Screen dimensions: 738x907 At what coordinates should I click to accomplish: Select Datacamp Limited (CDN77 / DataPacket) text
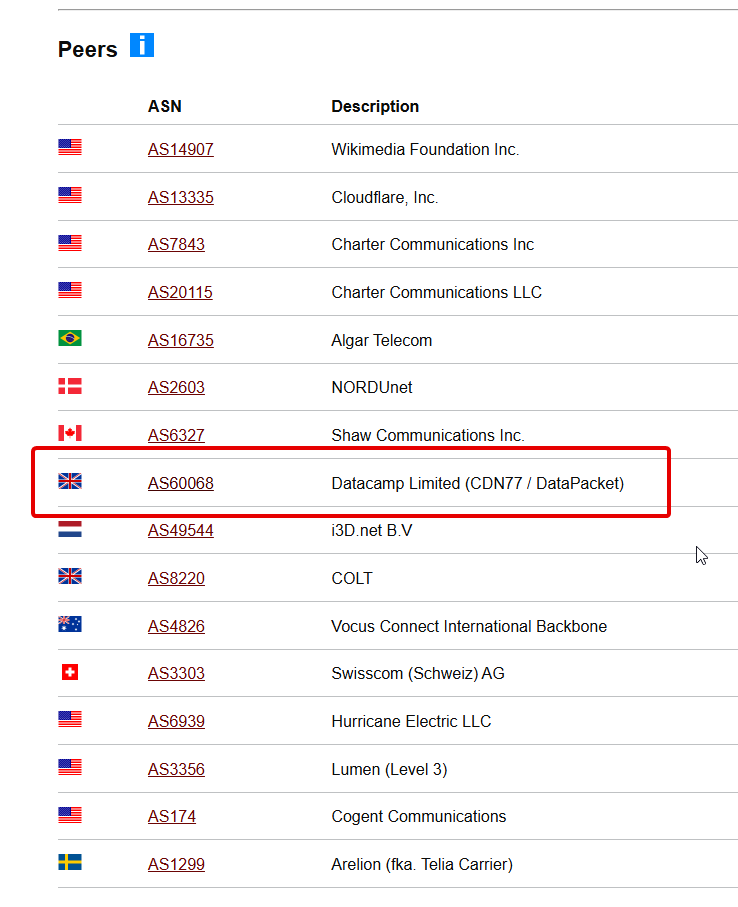point(478,483)
